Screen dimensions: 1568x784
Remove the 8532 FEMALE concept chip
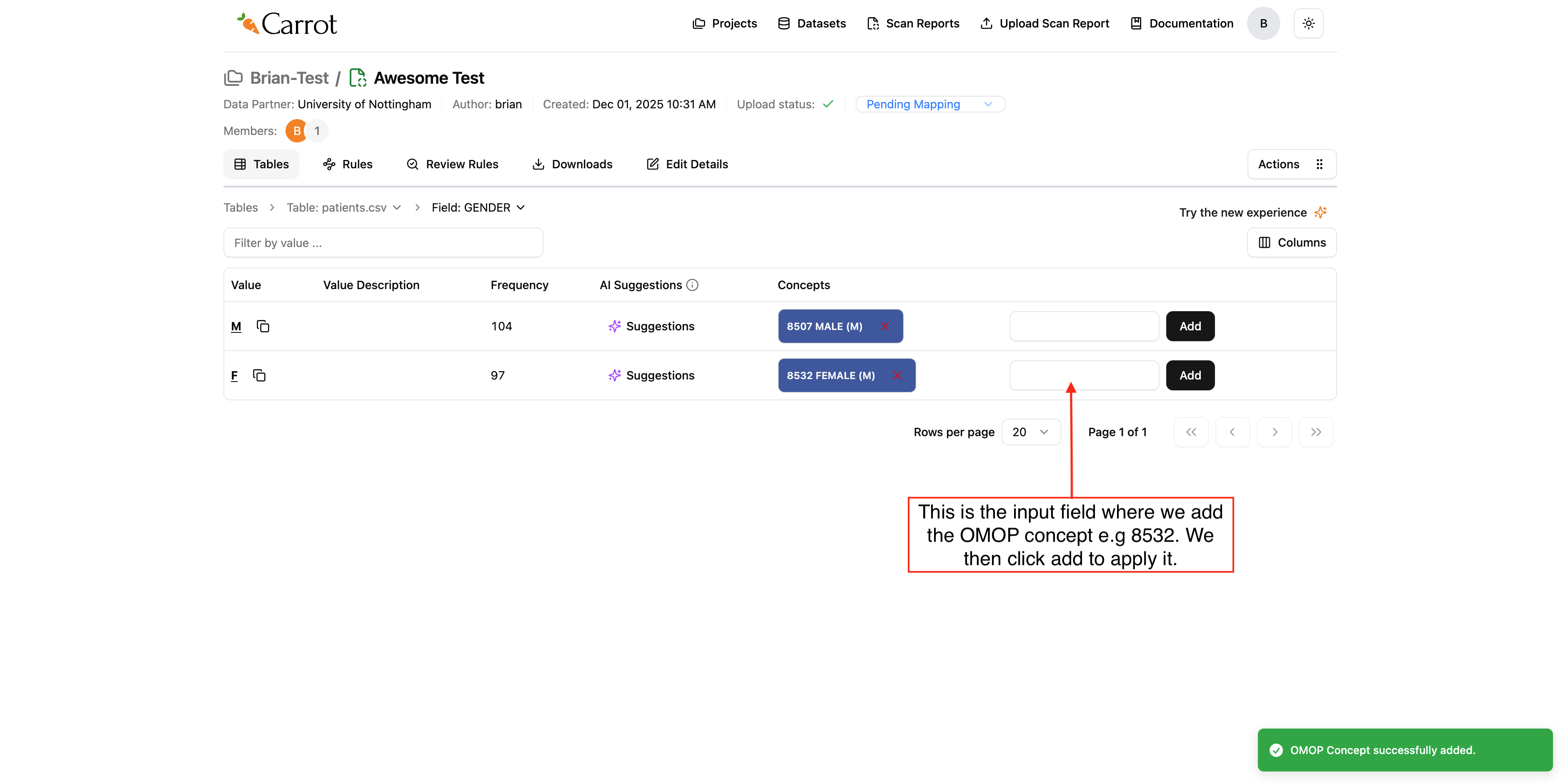point(897,375)
